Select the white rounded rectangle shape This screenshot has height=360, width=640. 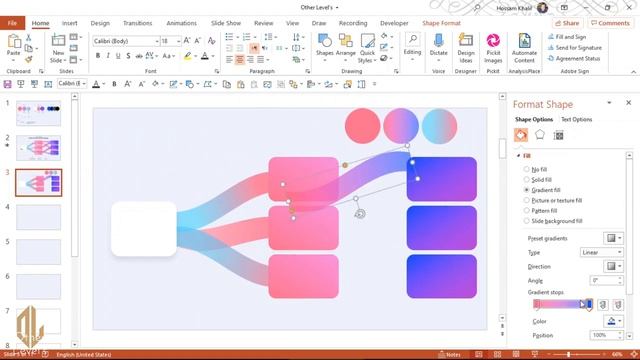tap(144, 229)
